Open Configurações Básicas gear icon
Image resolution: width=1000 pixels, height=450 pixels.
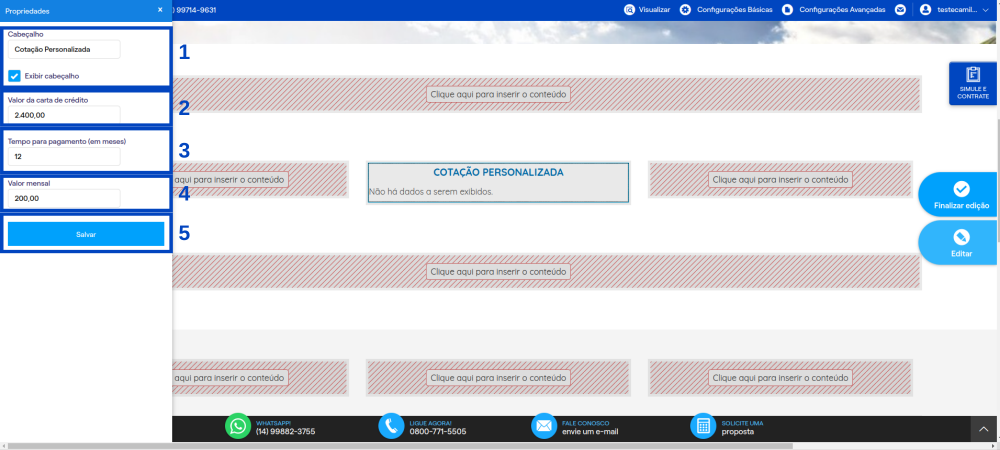click(x=686, y=10)
